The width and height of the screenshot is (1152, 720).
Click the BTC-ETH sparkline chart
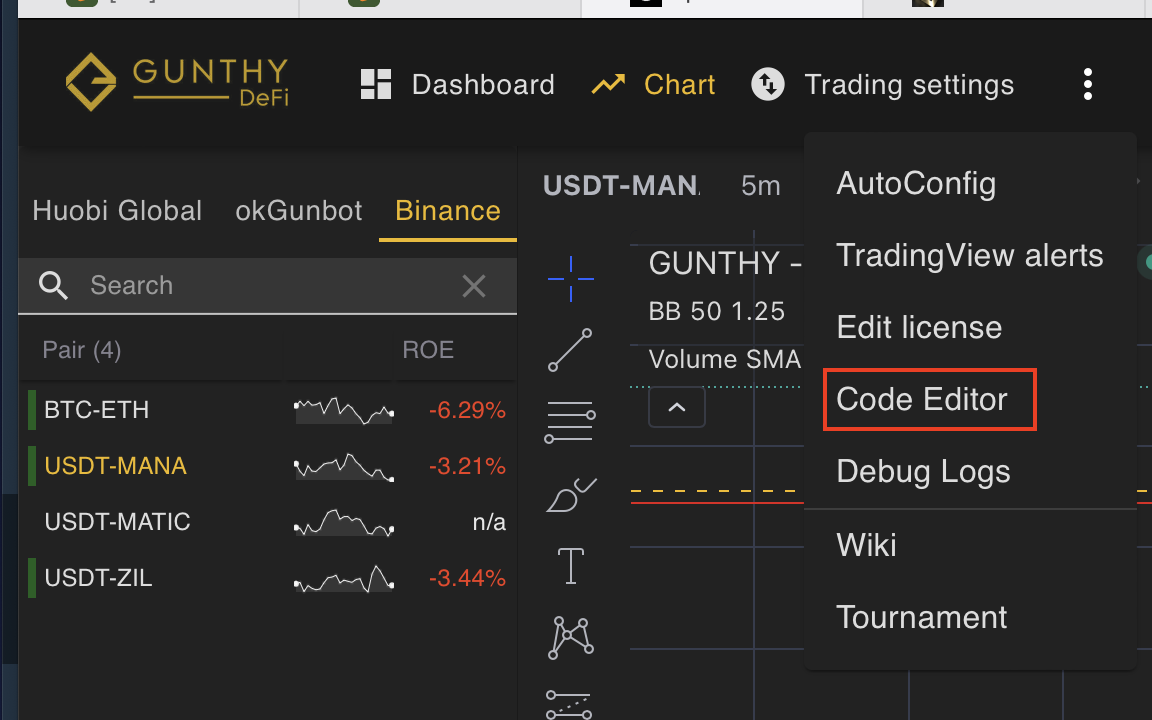pos(344,411)
